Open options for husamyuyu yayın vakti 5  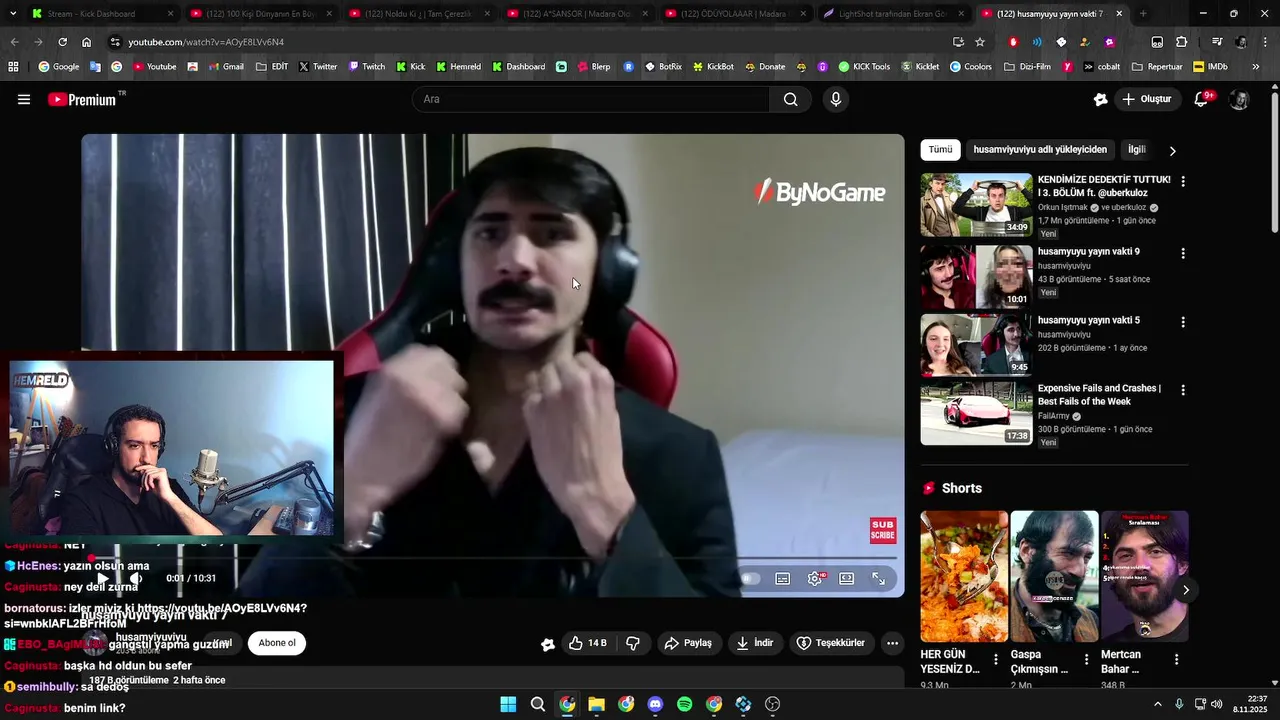pyautogui.click(x=1183, y=322)
